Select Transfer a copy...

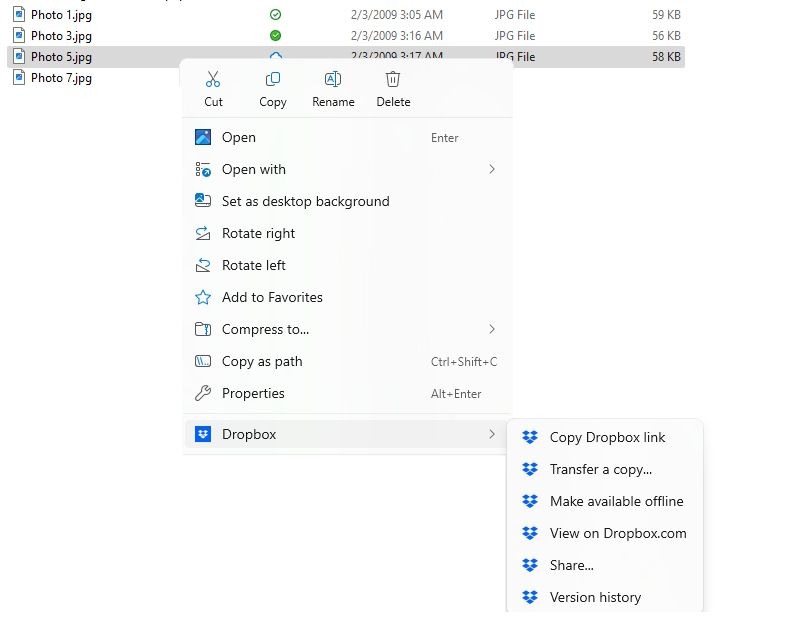coord(605,469)
